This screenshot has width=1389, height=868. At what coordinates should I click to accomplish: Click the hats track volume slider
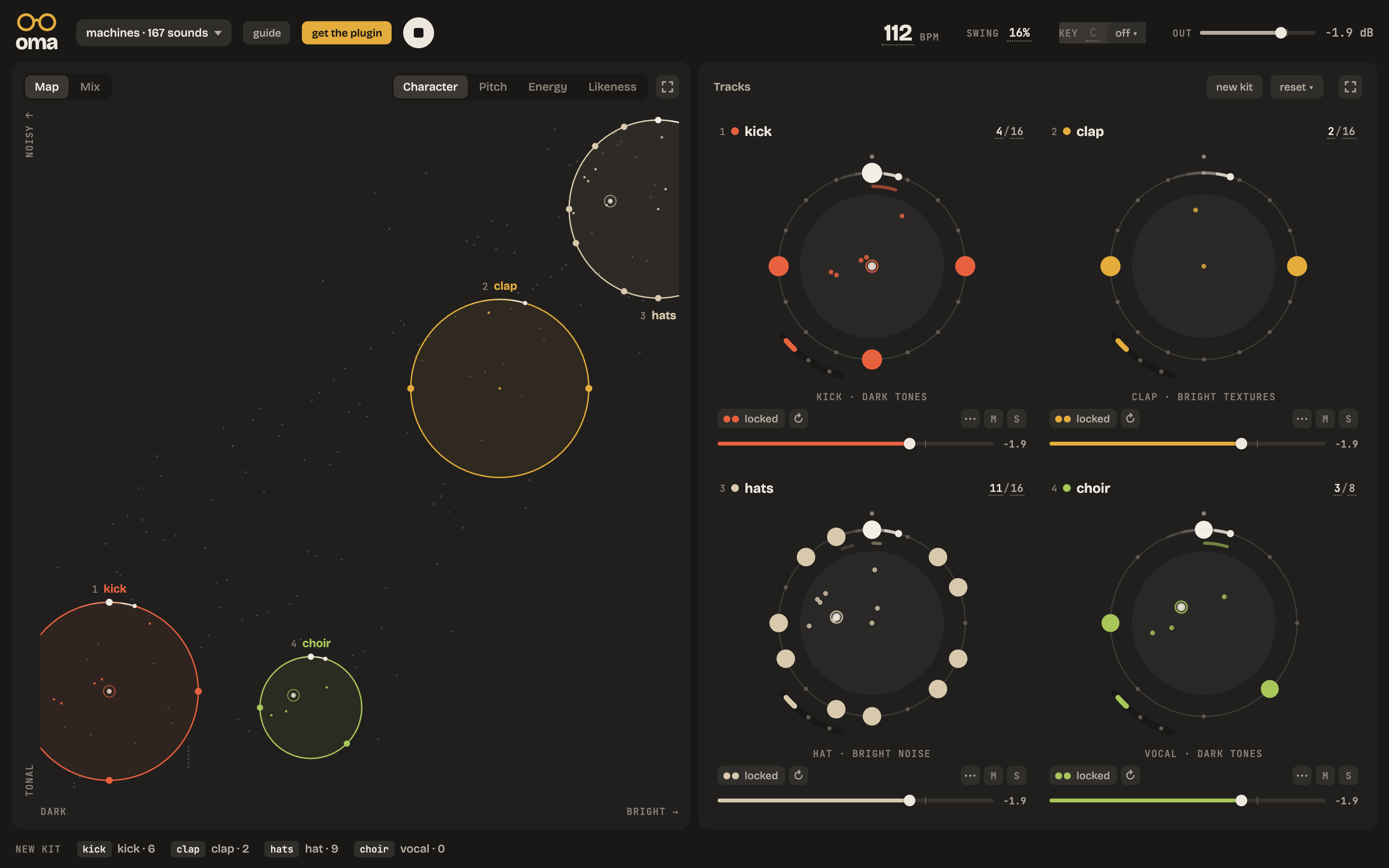click(x=855, y=800)
